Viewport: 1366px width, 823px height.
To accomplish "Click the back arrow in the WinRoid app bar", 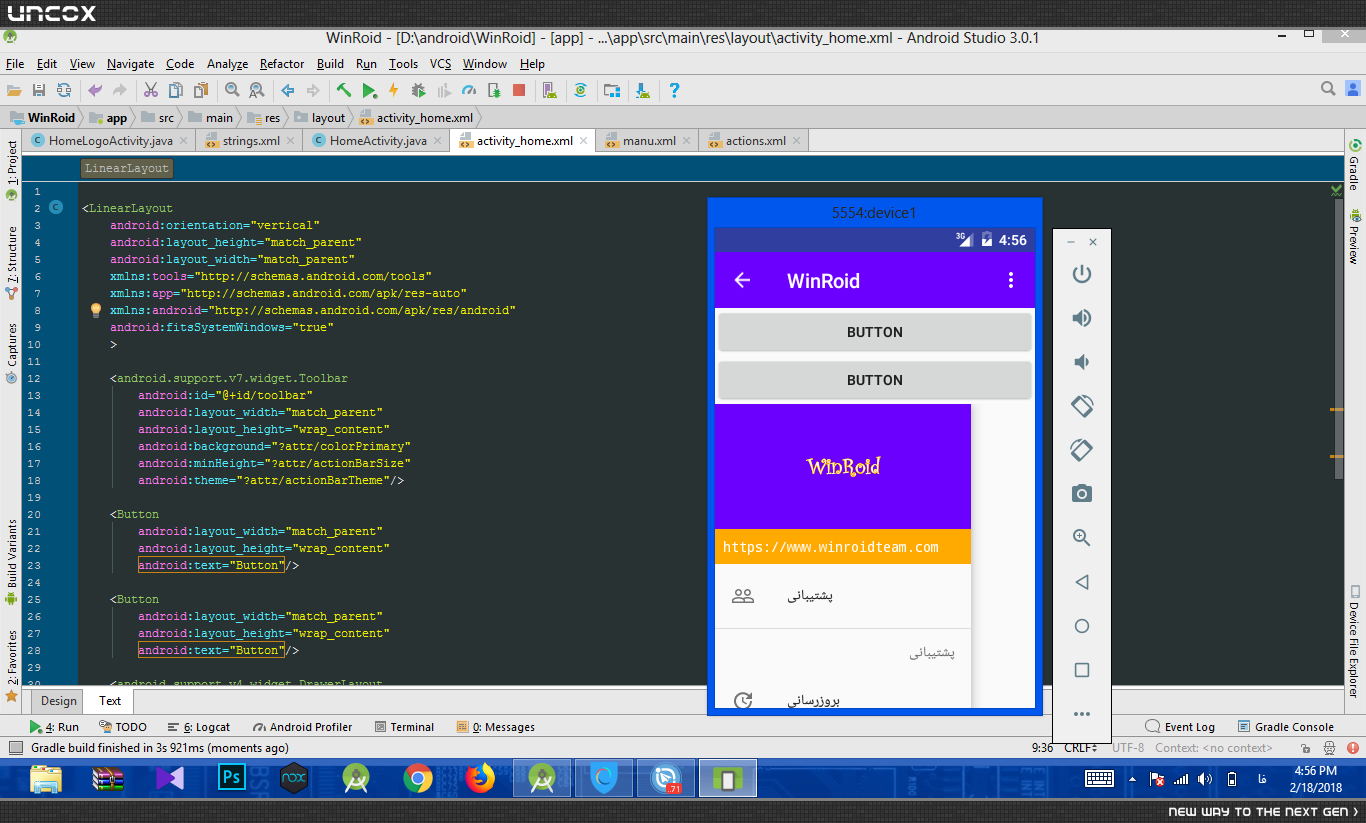I will [742, 280].
